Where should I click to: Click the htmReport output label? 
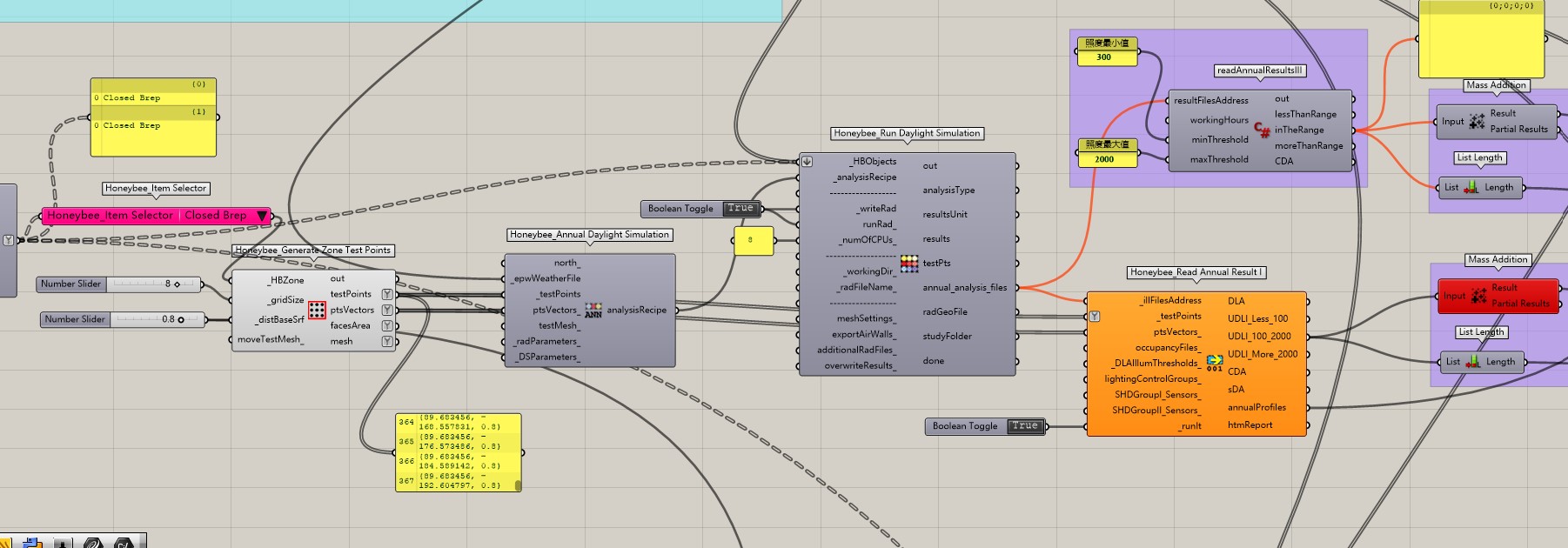pyautogui.click(x=1250, y=424)
